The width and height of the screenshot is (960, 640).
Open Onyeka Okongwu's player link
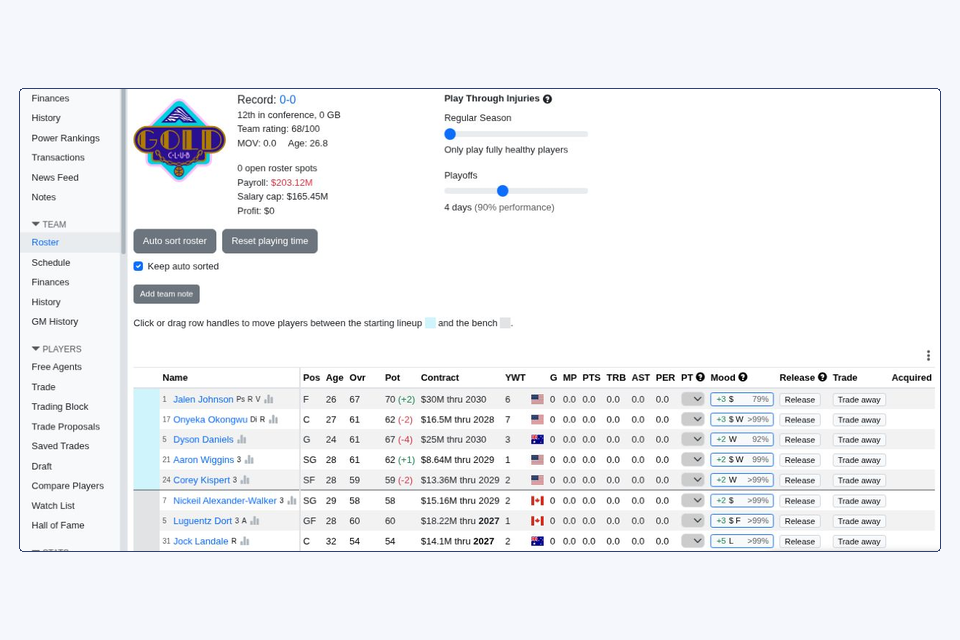[210, 420]
